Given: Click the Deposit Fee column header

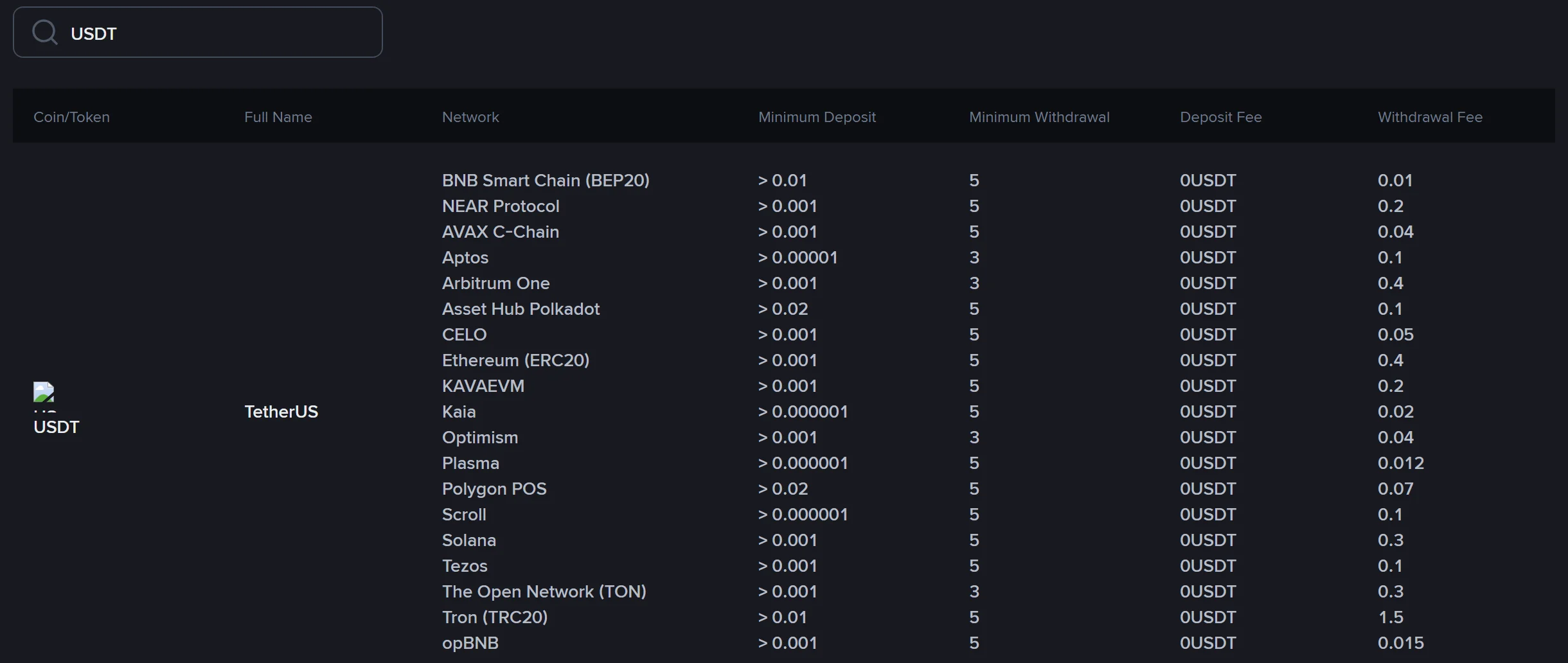Looking at the screenshot, I should coord(1221,117).
